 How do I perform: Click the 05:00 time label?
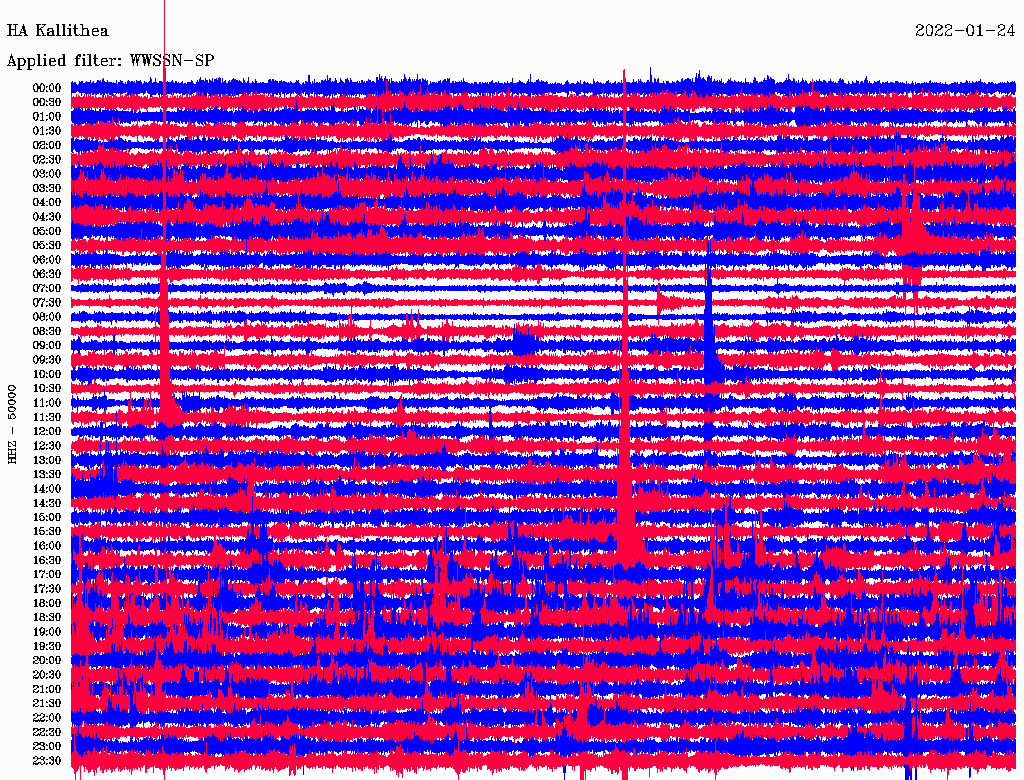46,231
